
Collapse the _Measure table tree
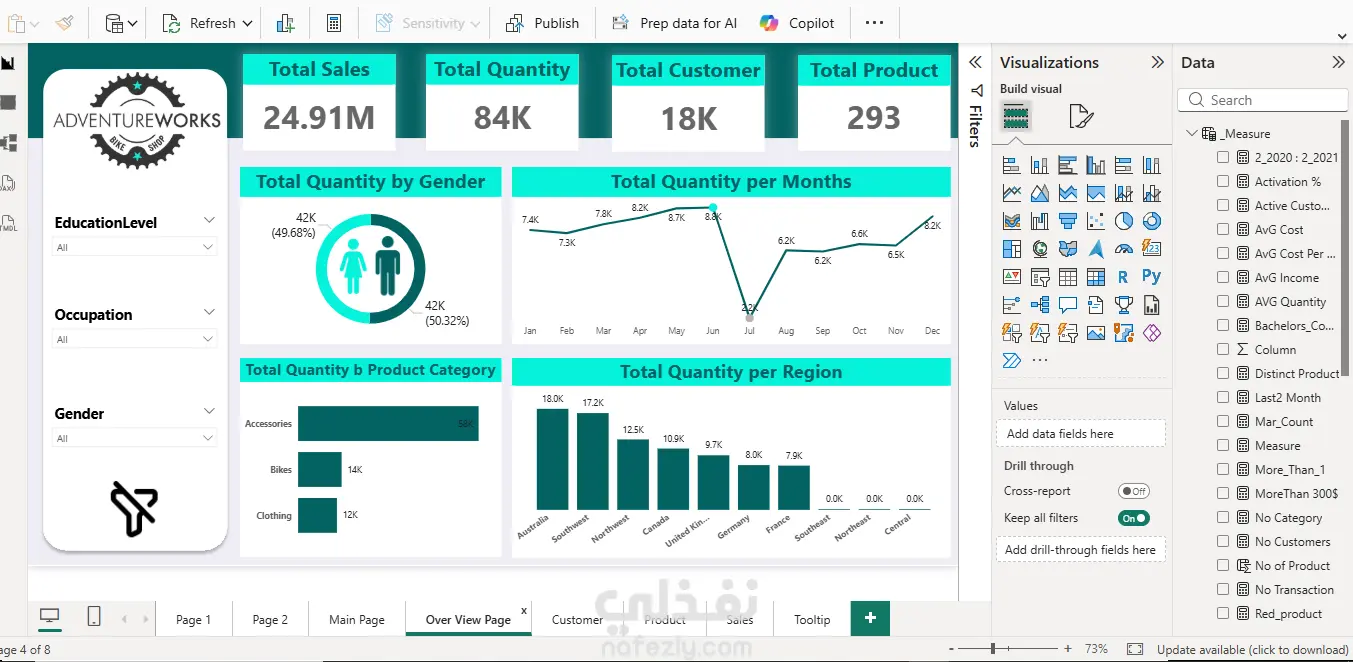(1191, 133)
